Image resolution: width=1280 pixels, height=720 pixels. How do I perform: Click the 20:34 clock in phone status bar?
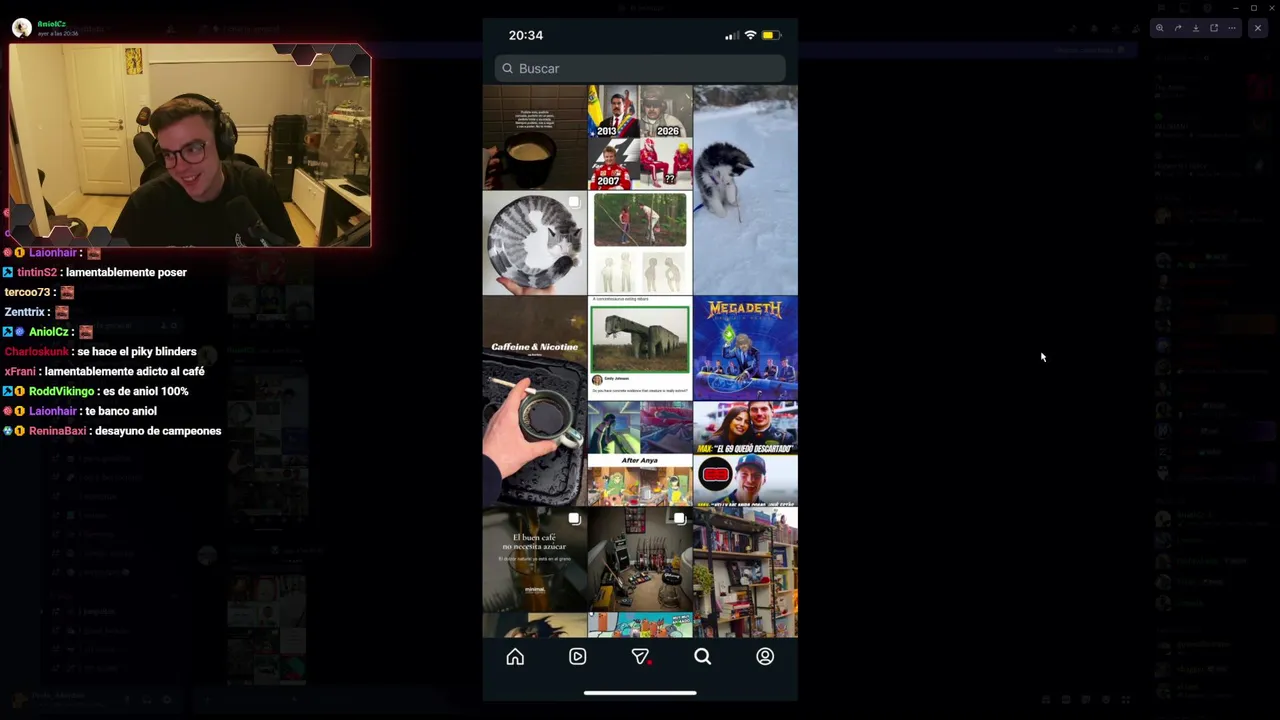pos(526,35)
